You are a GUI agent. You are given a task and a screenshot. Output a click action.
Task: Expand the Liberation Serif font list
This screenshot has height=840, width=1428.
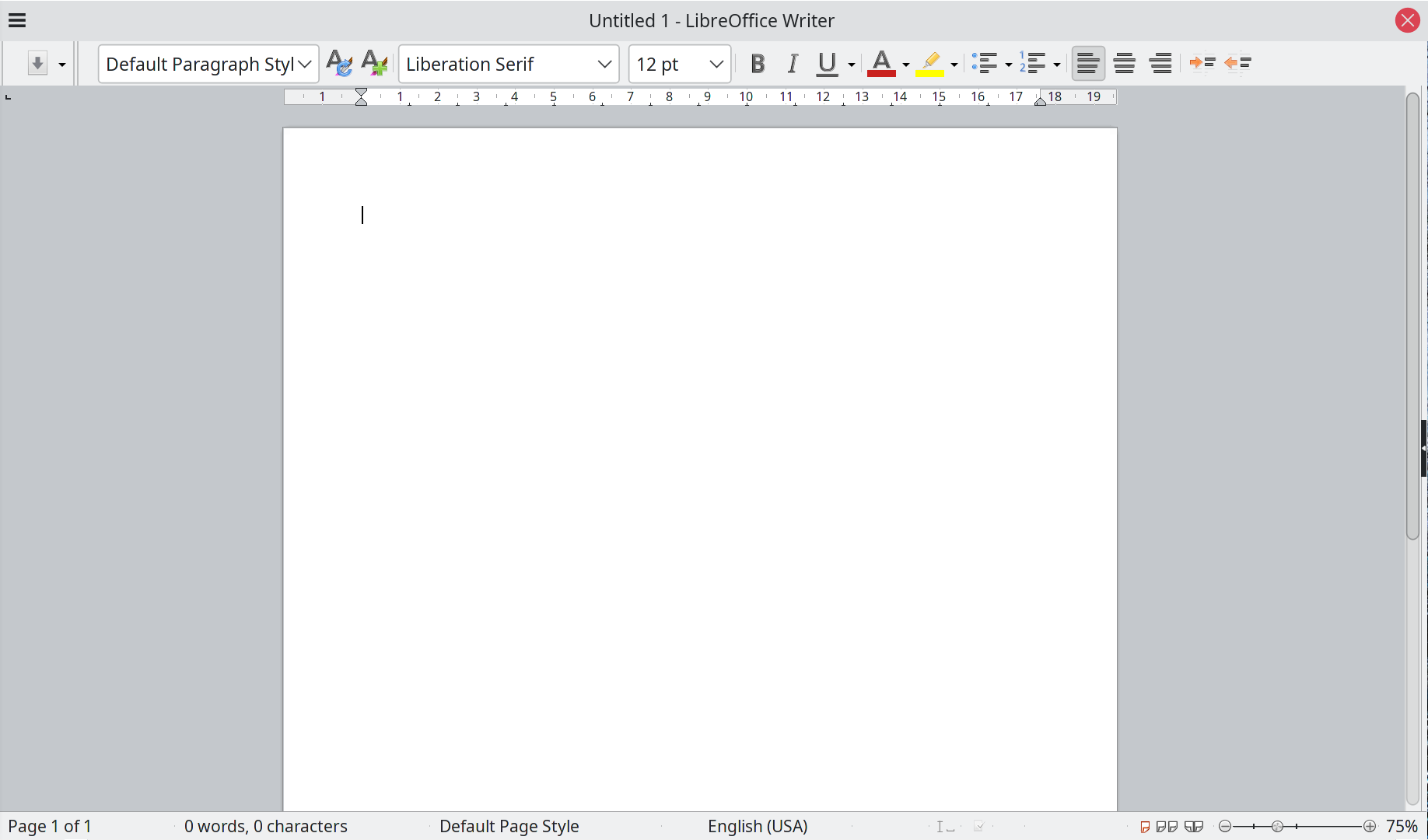pos(605,64)
